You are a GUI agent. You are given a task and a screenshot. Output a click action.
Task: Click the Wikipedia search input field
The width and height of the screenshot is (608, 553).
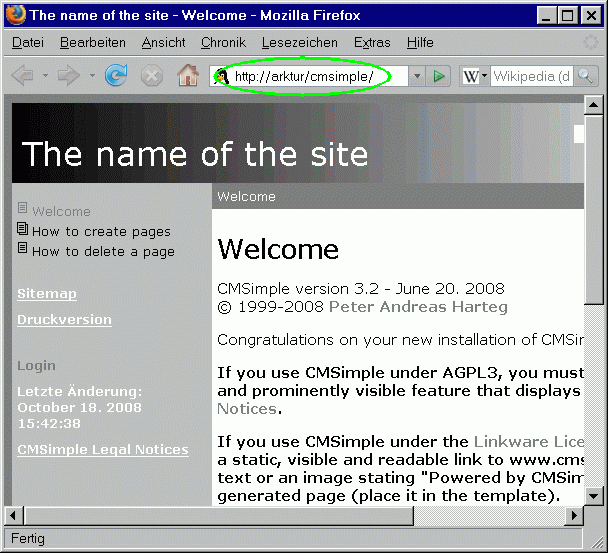pos(532,76)
